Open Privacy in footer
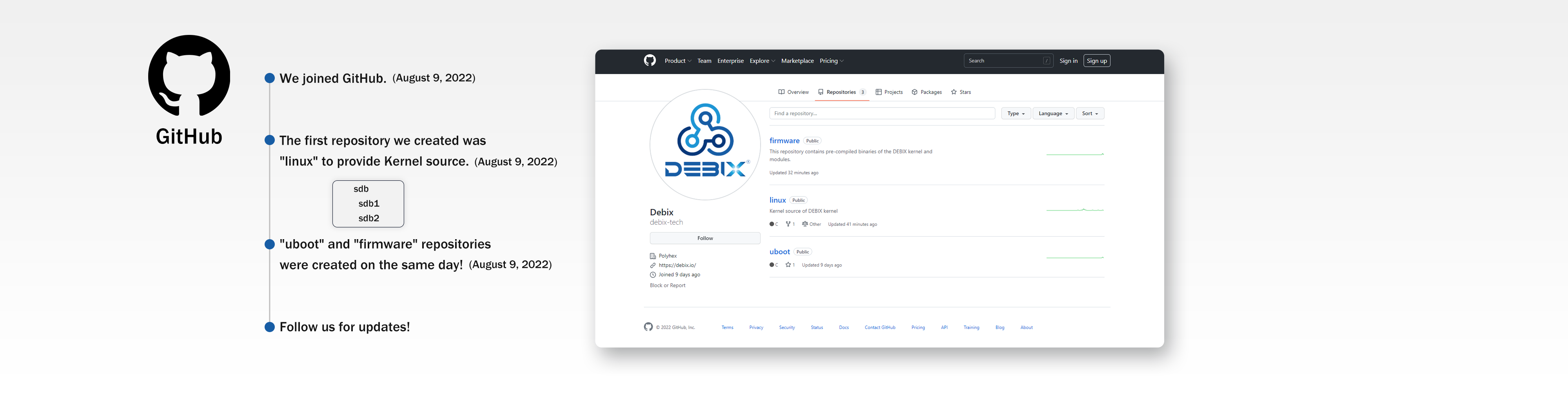Image resolution: width=1568 pixels, height=396 pixels. tap(756, 328)
